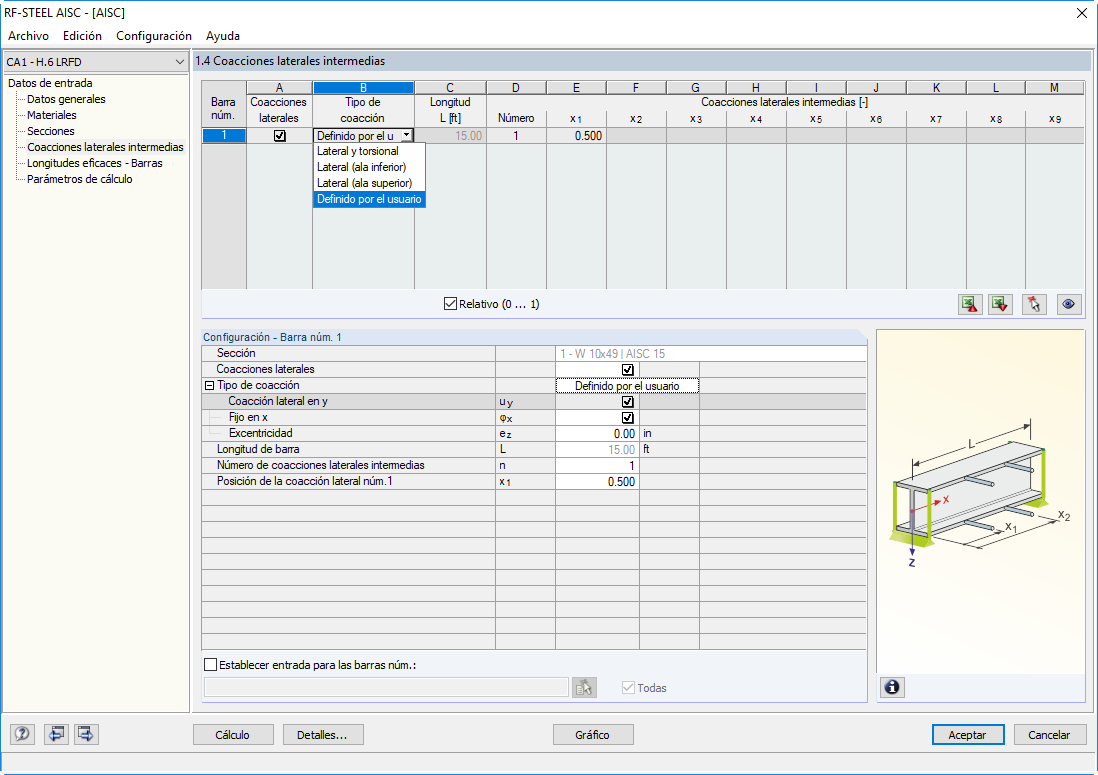
Task: Open the Archivo menu
Action: 29,36
